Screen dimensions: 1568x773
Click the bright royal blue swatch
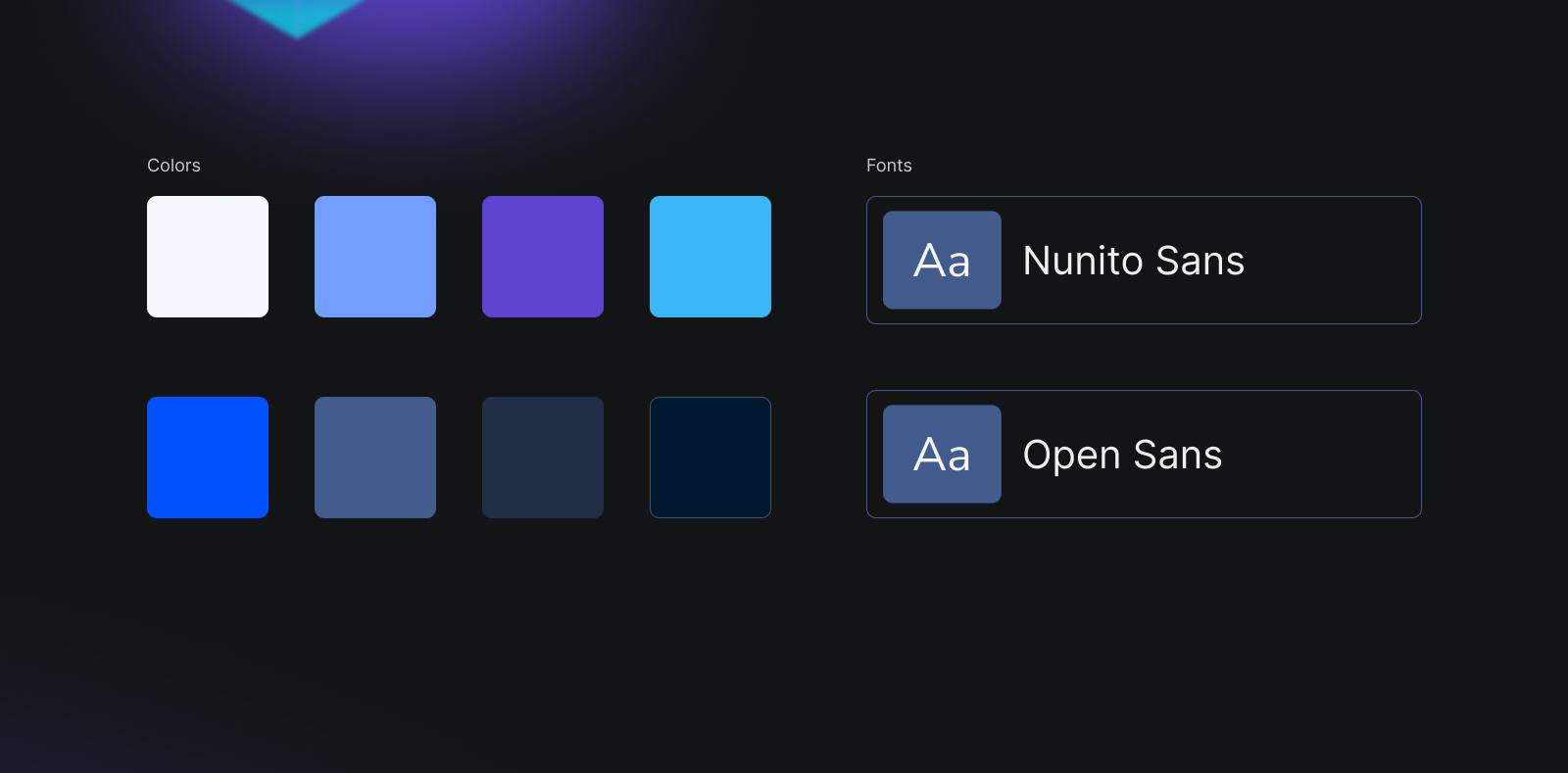click(x=208, y=458)
